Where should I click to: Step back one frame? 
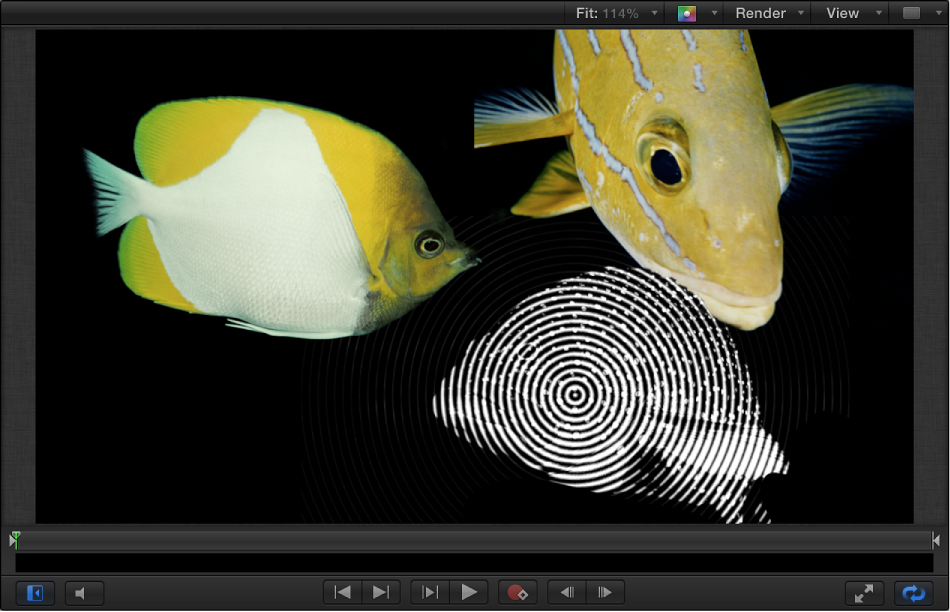[566, 592]
